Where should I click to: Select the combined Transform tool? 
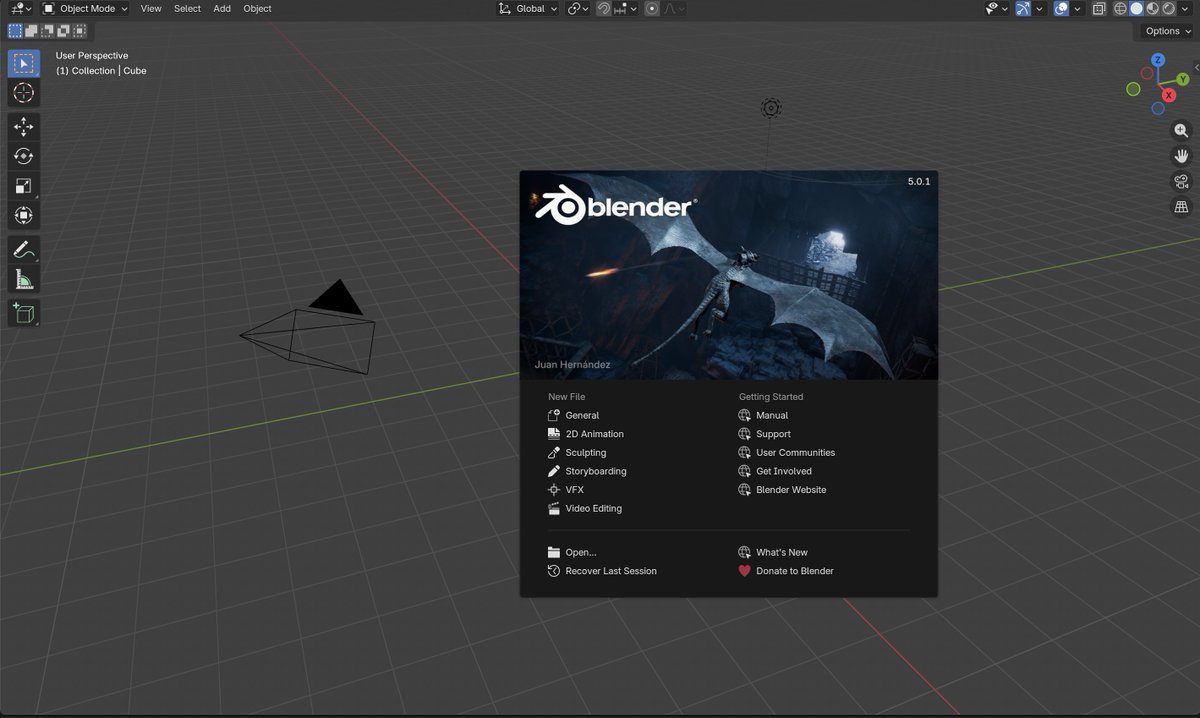[x=24, y=215]
